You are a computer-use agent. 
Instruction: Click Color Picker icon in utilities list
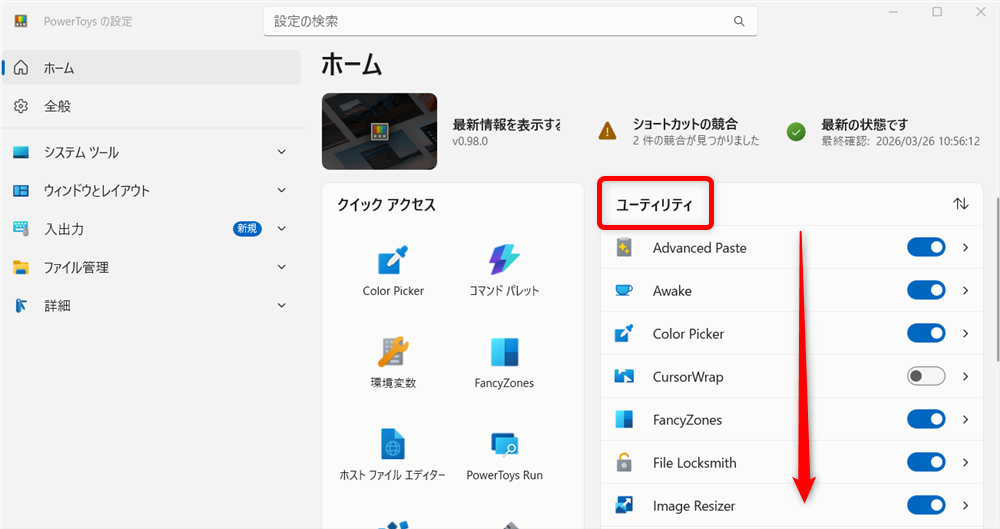[624, 333]
